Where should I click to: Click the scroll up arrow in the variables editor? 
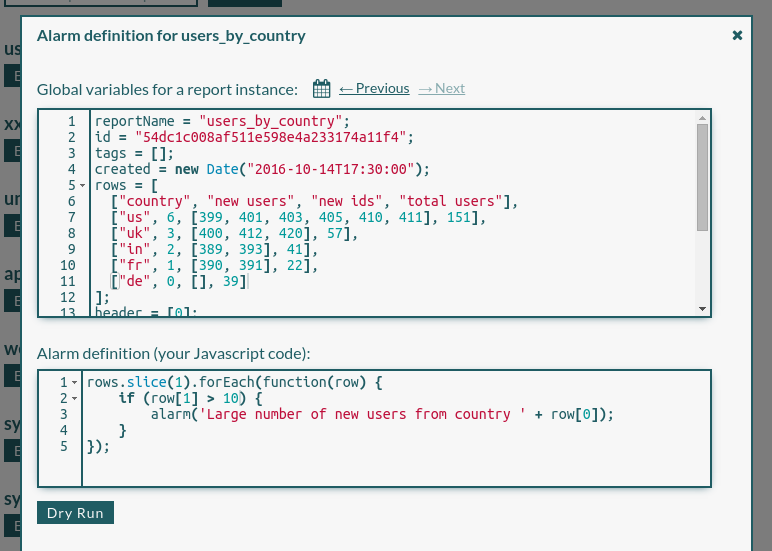(703, 118)
